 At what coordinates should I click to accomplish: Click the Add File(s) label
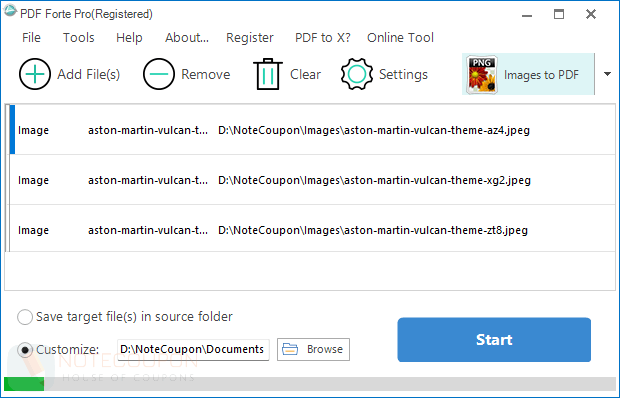point(89,74)
